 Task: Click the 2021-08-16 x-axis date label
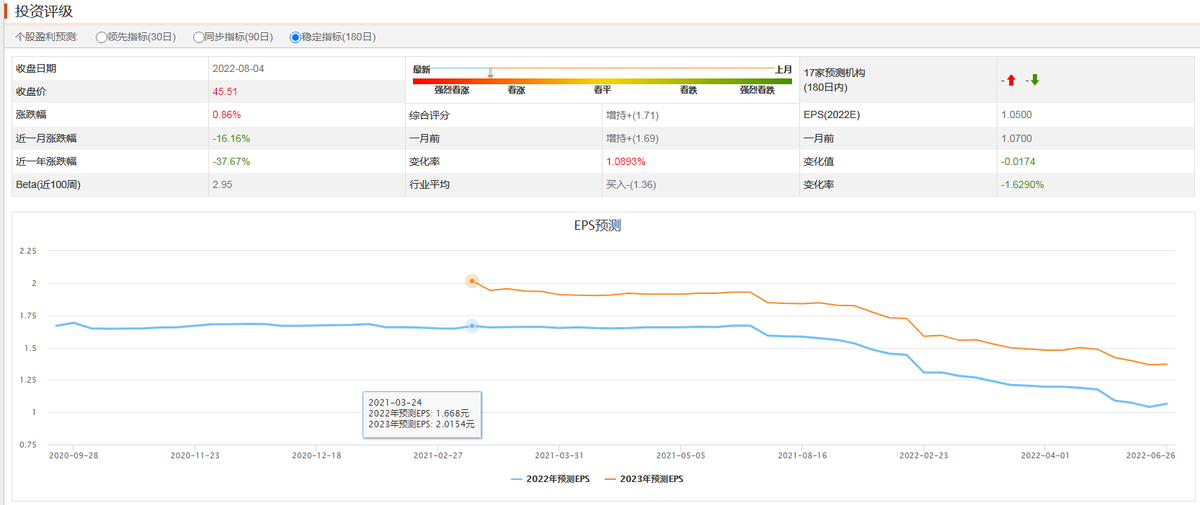(801, 454)
